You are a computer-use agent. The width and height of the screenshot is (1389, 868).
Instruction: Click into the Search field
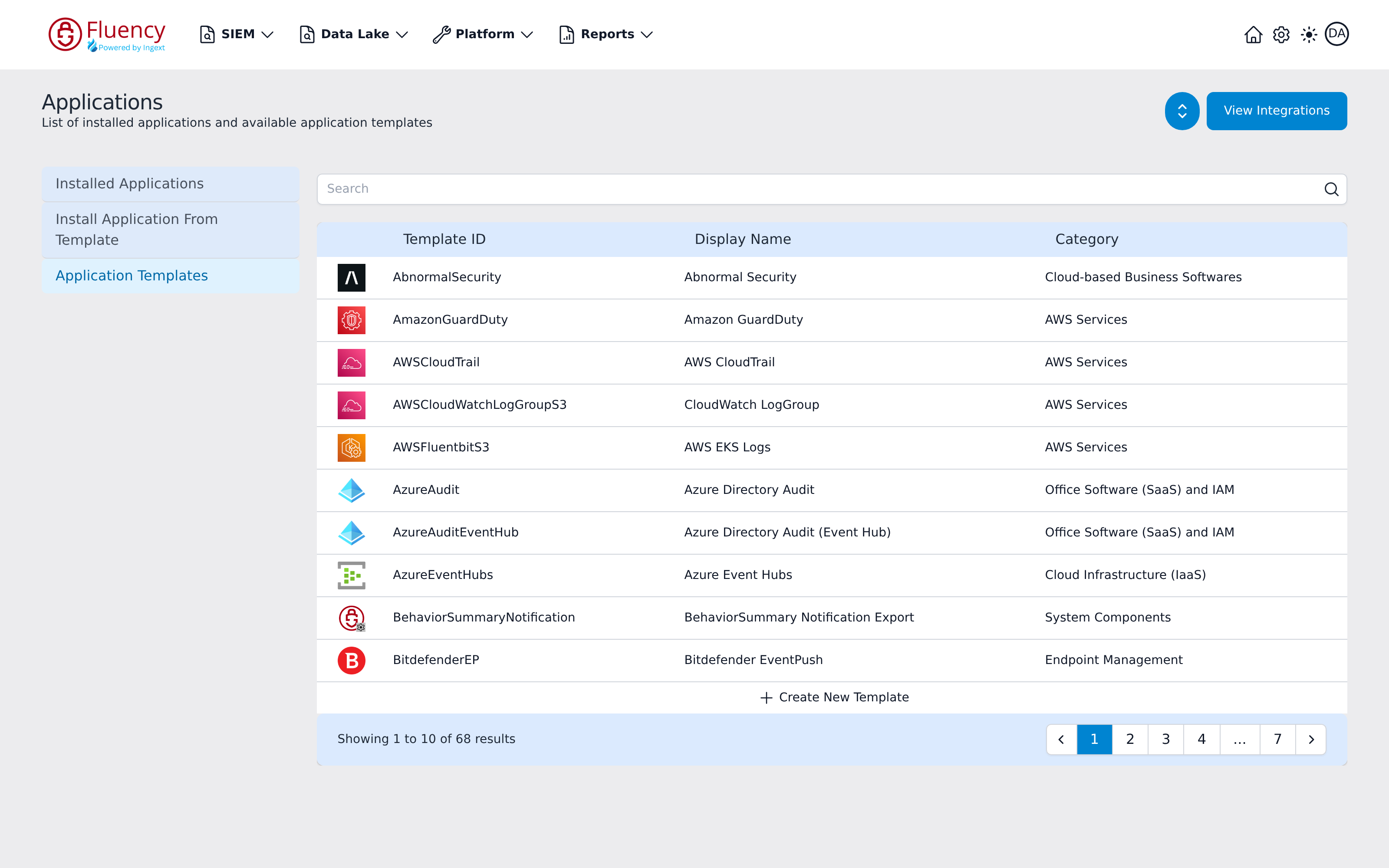[x=832, y=189]
